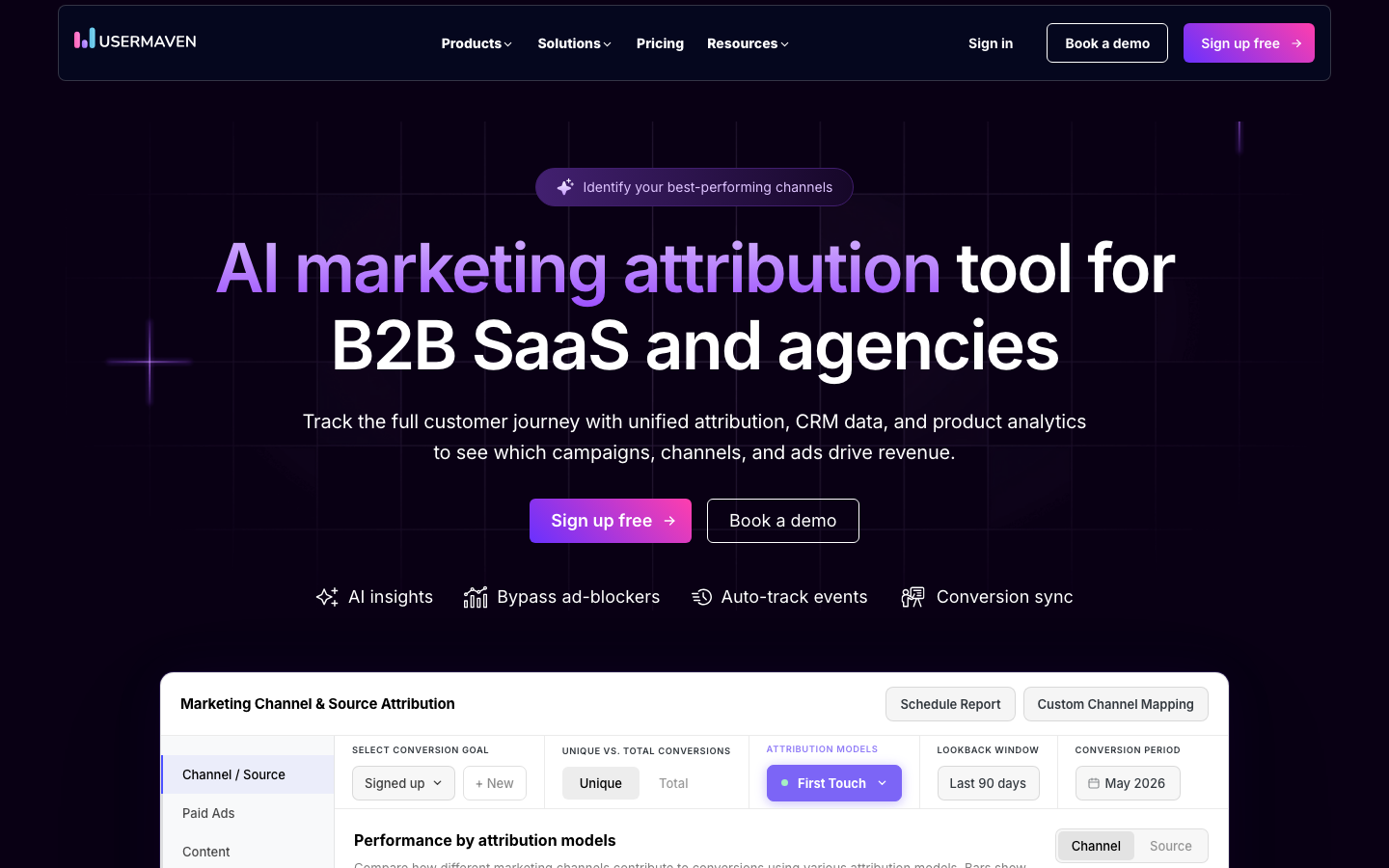
Task: Click the Marketing Channel & Source Attribution title
Action: pyautogui.click(x=317, y=704)
